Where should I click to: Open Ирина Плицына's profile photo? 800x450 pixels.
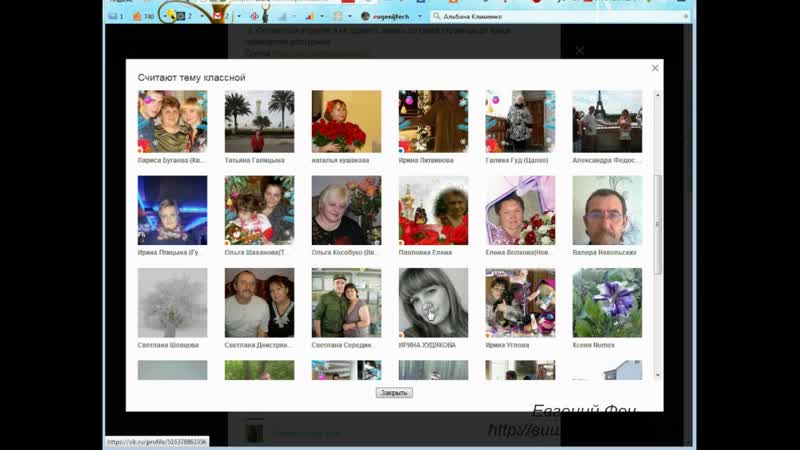pyautogui.click(x=172, y=210)
